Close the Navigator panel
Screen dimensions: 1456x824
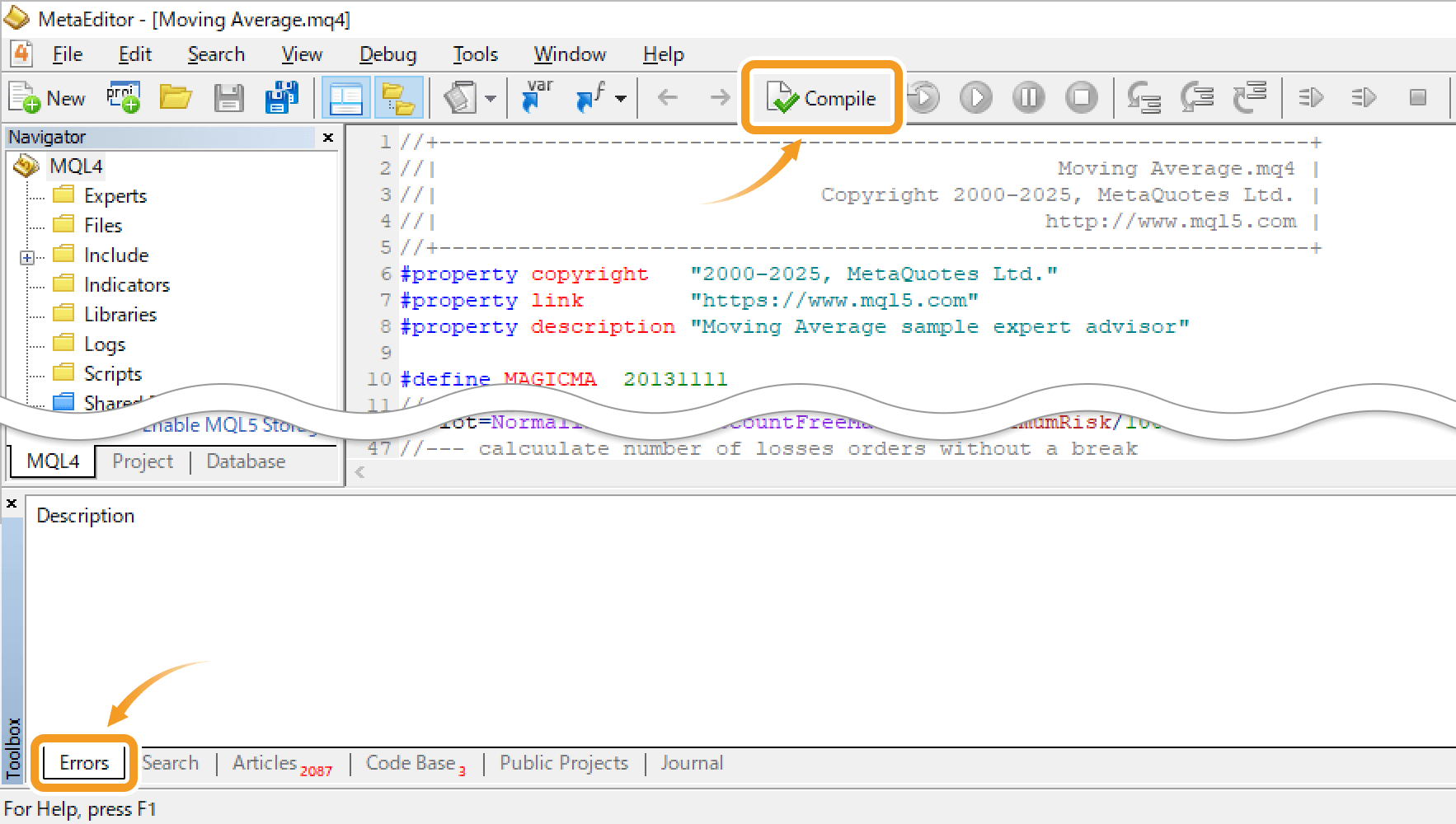coord(328,138)
